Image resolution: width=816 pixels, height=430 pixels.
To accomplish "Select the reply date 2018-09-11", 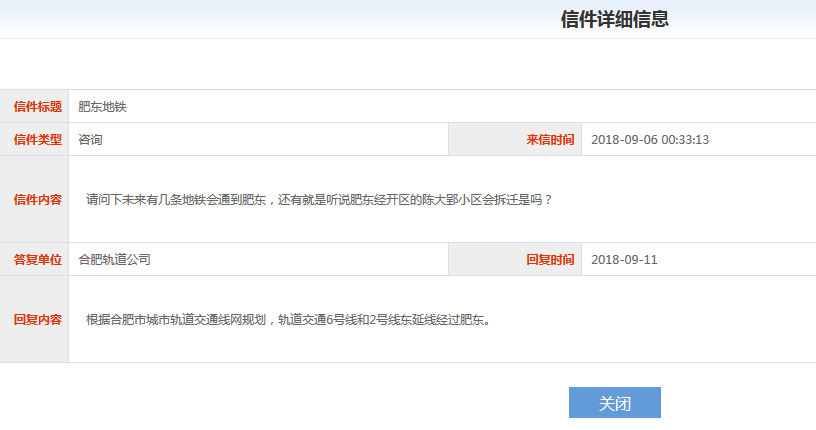I will click(624, 259).
